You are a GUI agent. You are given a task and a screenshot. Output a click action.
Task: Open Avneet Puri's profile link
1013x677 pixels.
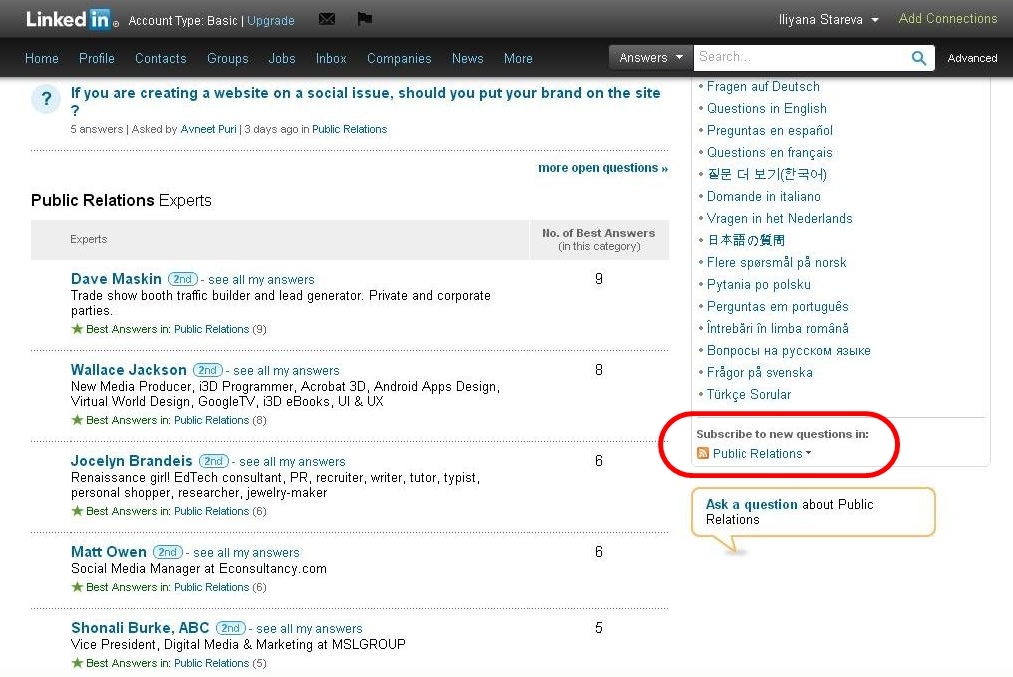(x=209, y=129)
